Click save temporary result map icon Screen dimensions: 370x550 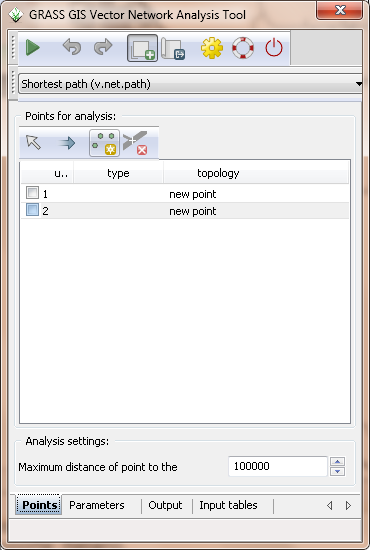click(173, 48)
